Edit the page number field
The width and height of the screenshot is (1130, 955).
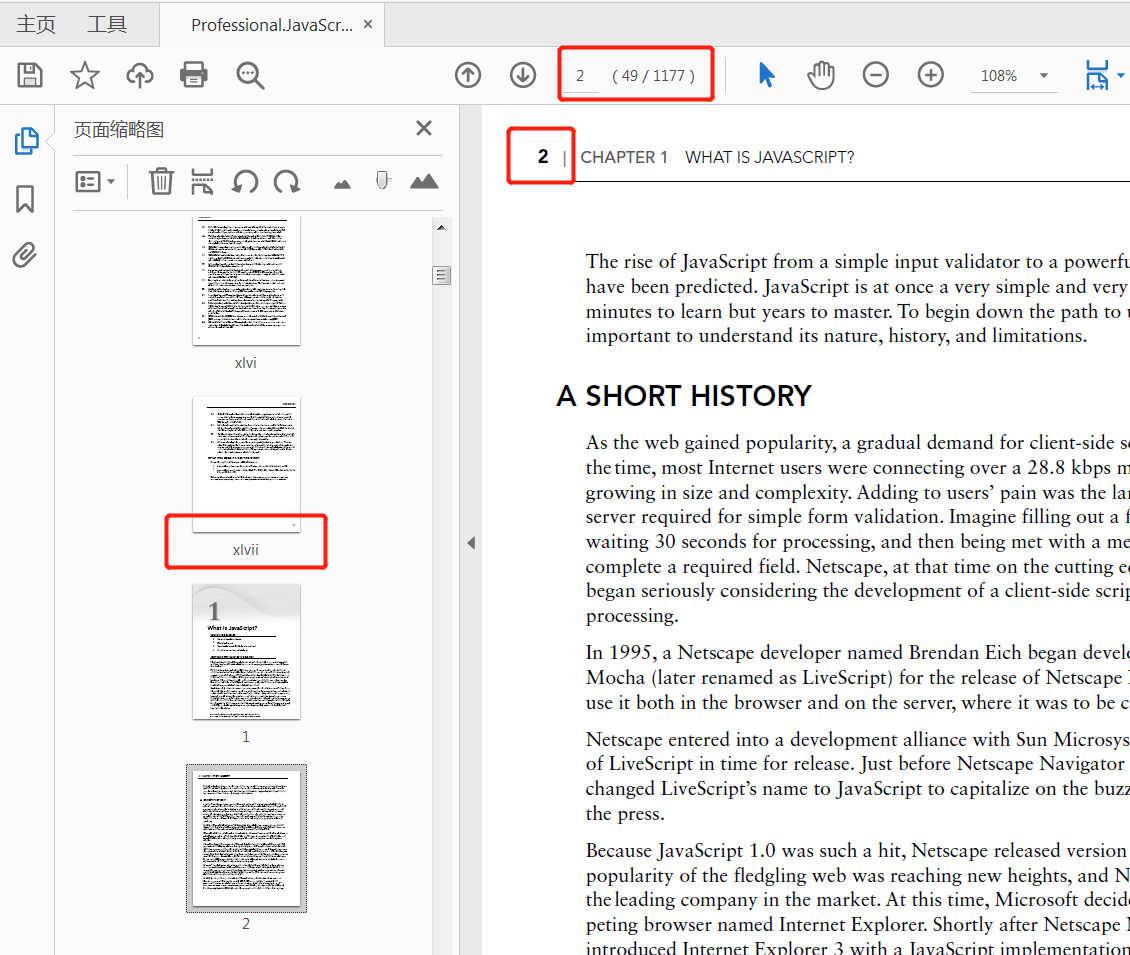point(581,76)
